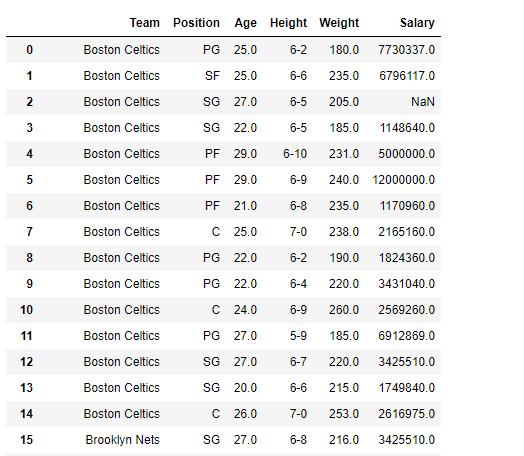
Task: Click salary value 7730337.0
Action: click(406, 50)
